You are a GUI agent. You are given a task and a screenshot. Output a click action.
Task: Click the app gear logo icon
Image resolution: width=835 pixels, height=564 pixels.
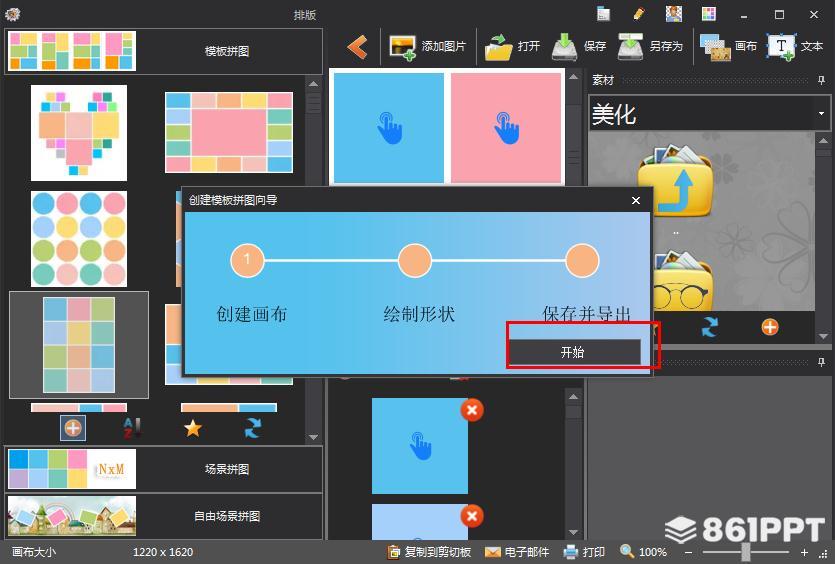[12, 14]
